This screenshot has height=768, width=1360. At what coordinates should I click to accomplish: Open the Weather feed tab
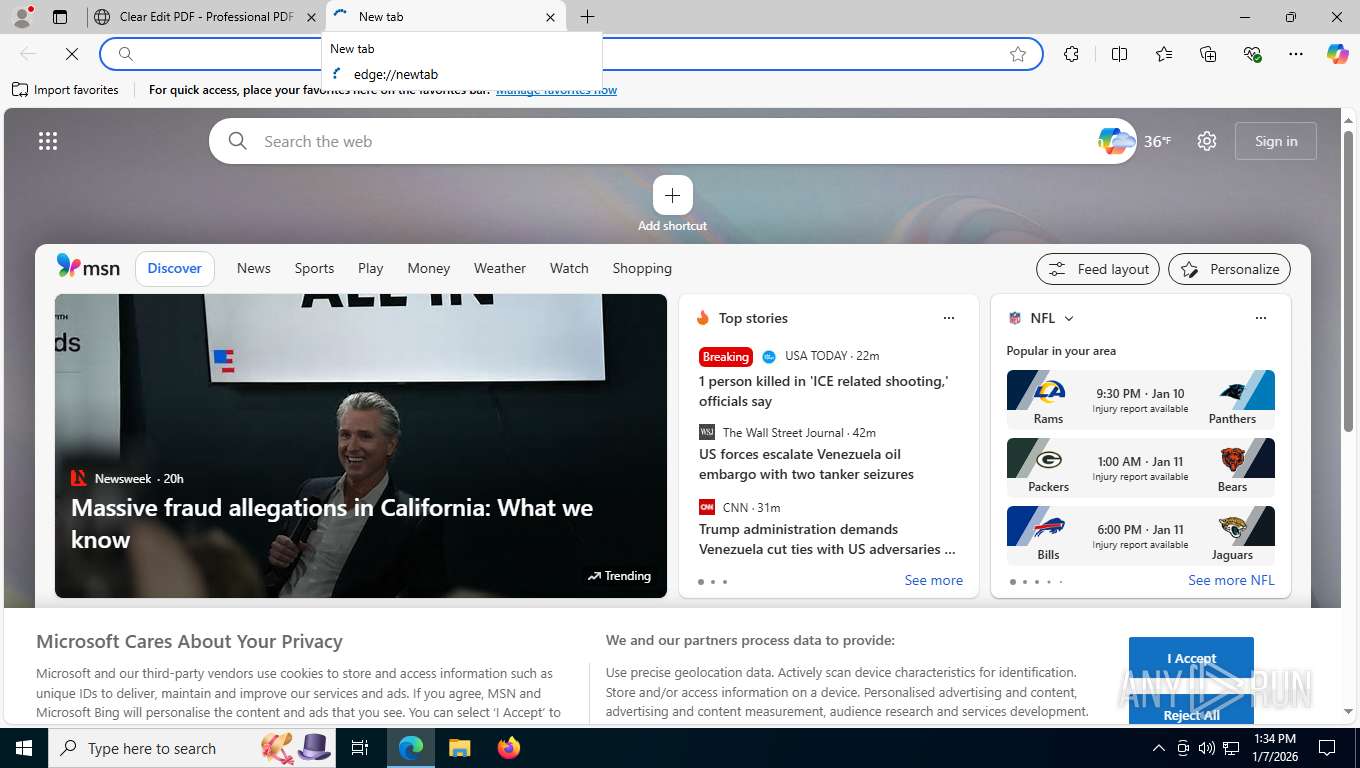500,268
